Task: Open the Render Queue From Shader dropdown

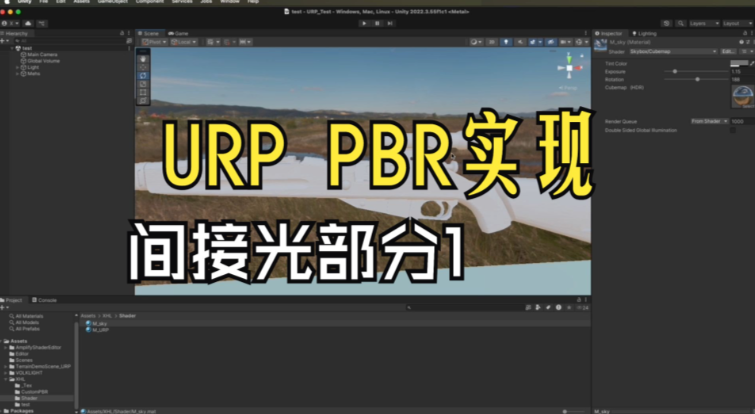Action: [x=709, y=121]
